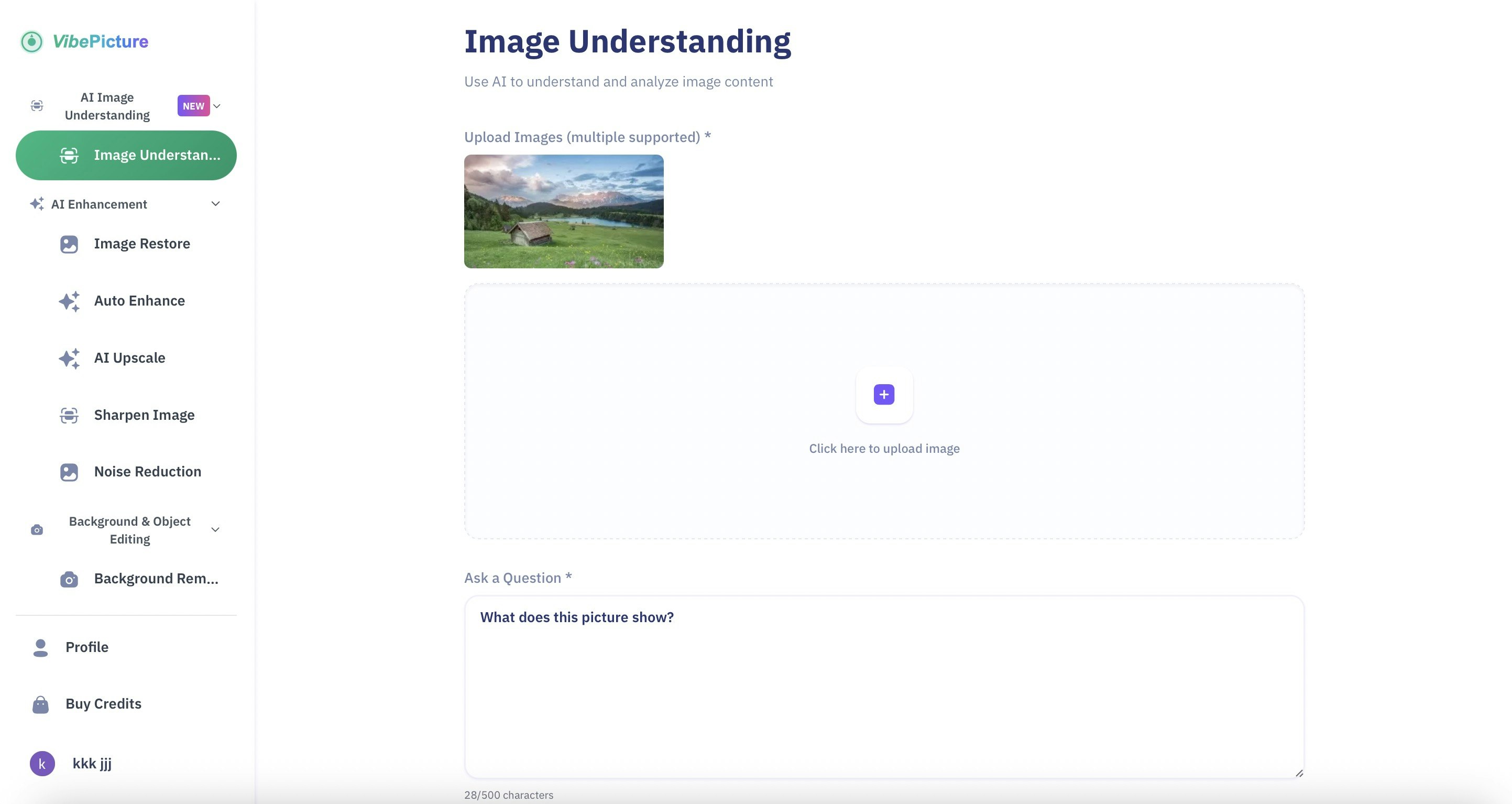Click the Background Remover camera icon
Image resolution: width=1512 pixels, height=804 pixels.
[69, 580]
